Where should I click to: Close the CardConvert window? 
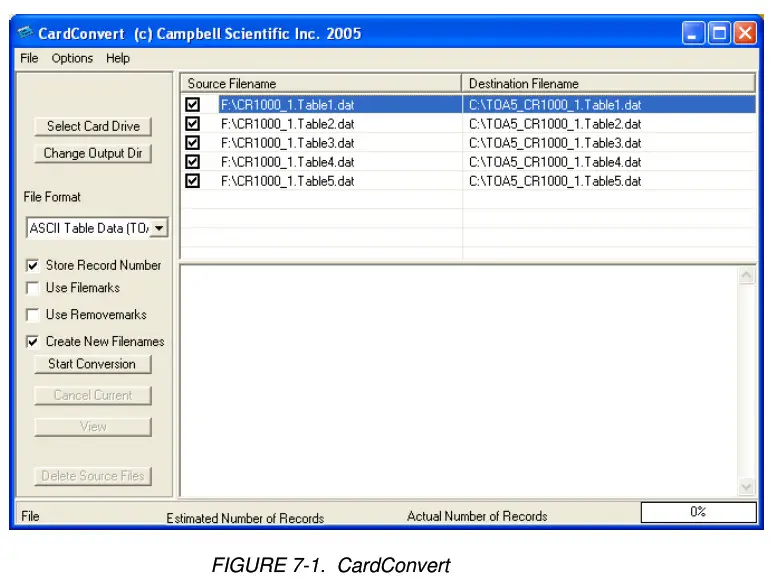click(x=745, y=33)
